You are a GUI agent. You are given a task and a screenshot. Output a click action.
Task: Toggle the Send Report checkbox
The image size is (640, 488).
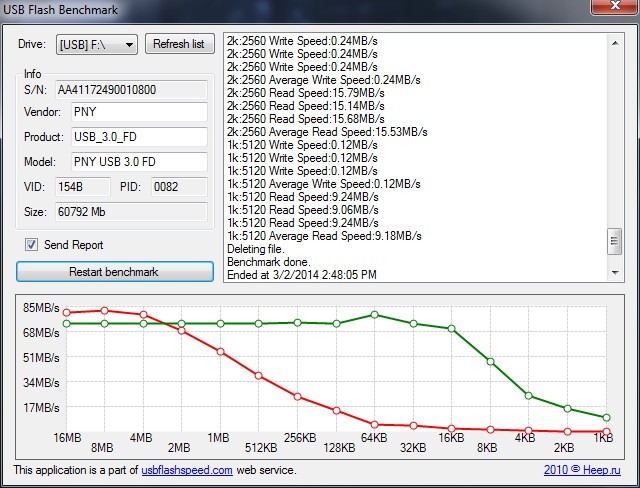(x=31, y=245)
